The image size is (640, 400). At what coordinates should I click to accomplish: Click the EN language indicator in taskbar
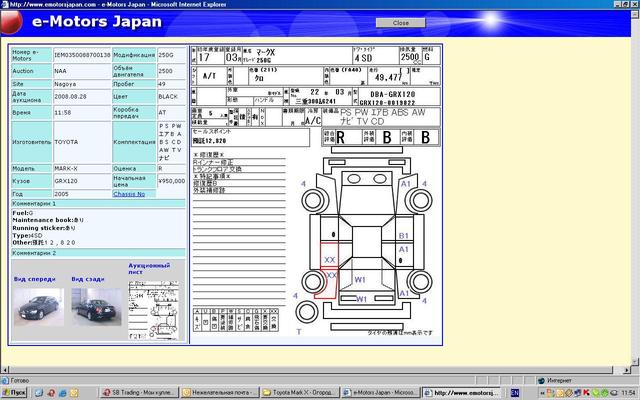[515, 393]
